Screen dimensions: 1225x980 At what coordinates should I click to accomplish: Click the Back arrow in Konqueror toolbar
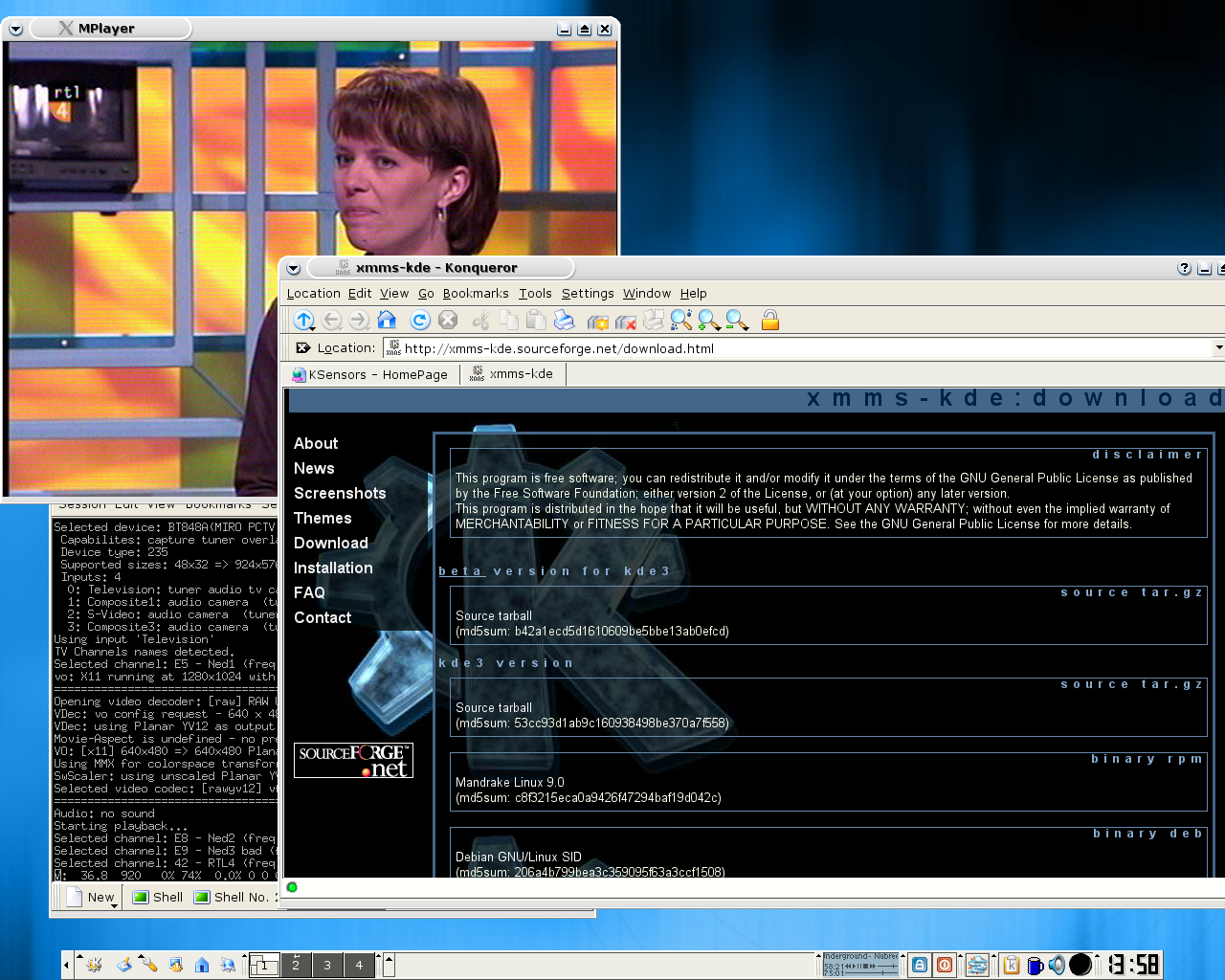(332, 320)
